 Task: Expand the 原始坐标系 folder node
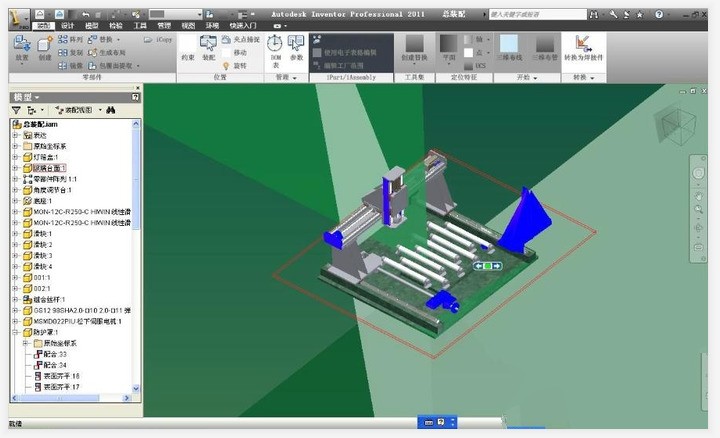15,145
